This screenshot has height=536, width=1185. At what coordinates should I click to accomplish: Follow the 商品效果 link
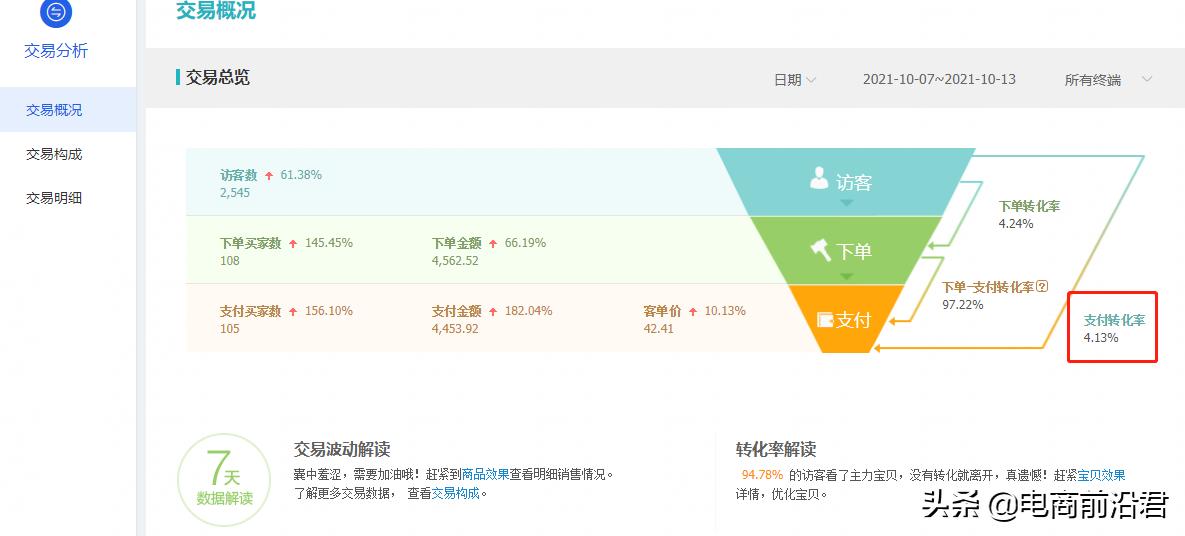coord(485,475)
